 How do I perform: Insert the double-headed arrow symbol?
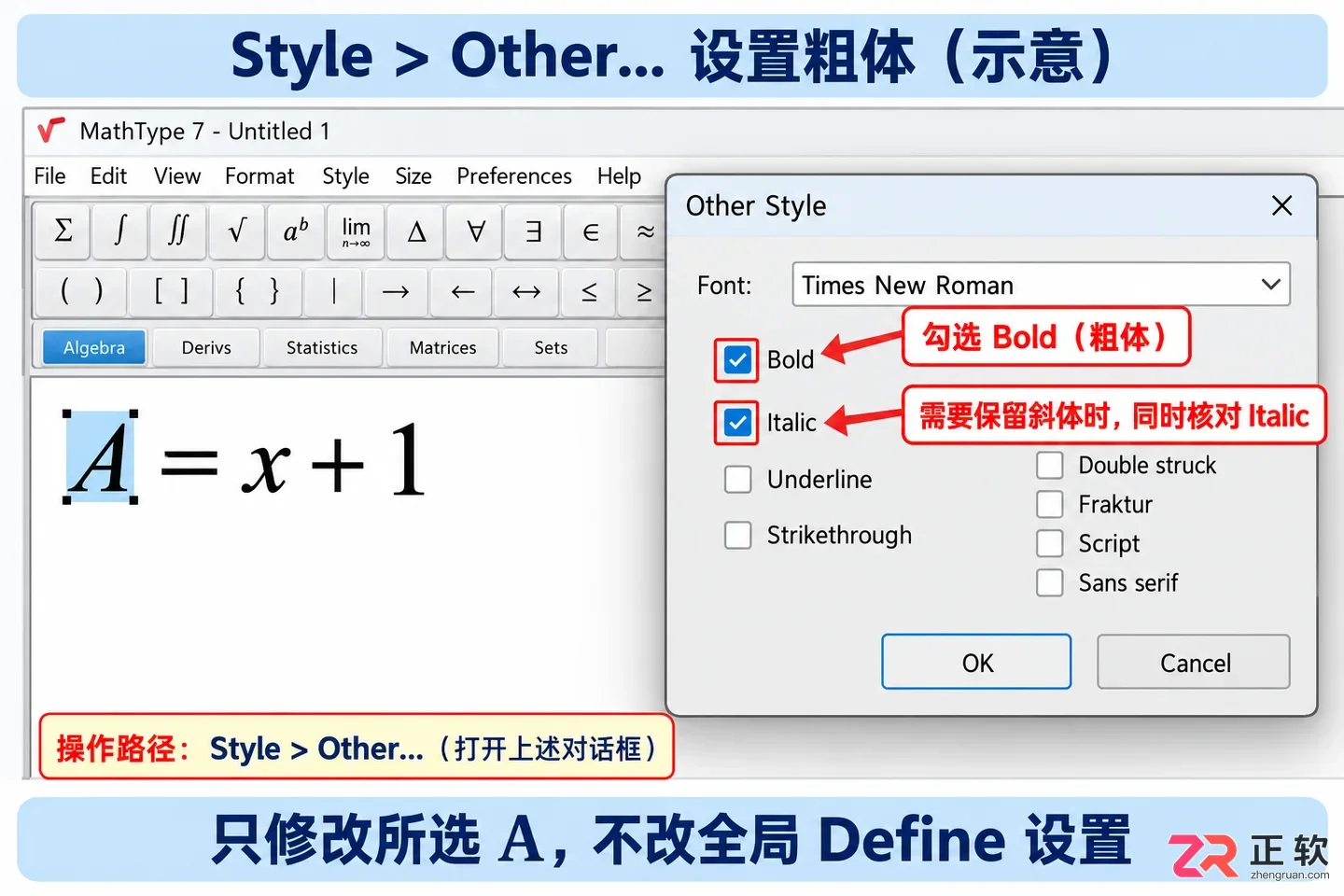click(526, 292)
